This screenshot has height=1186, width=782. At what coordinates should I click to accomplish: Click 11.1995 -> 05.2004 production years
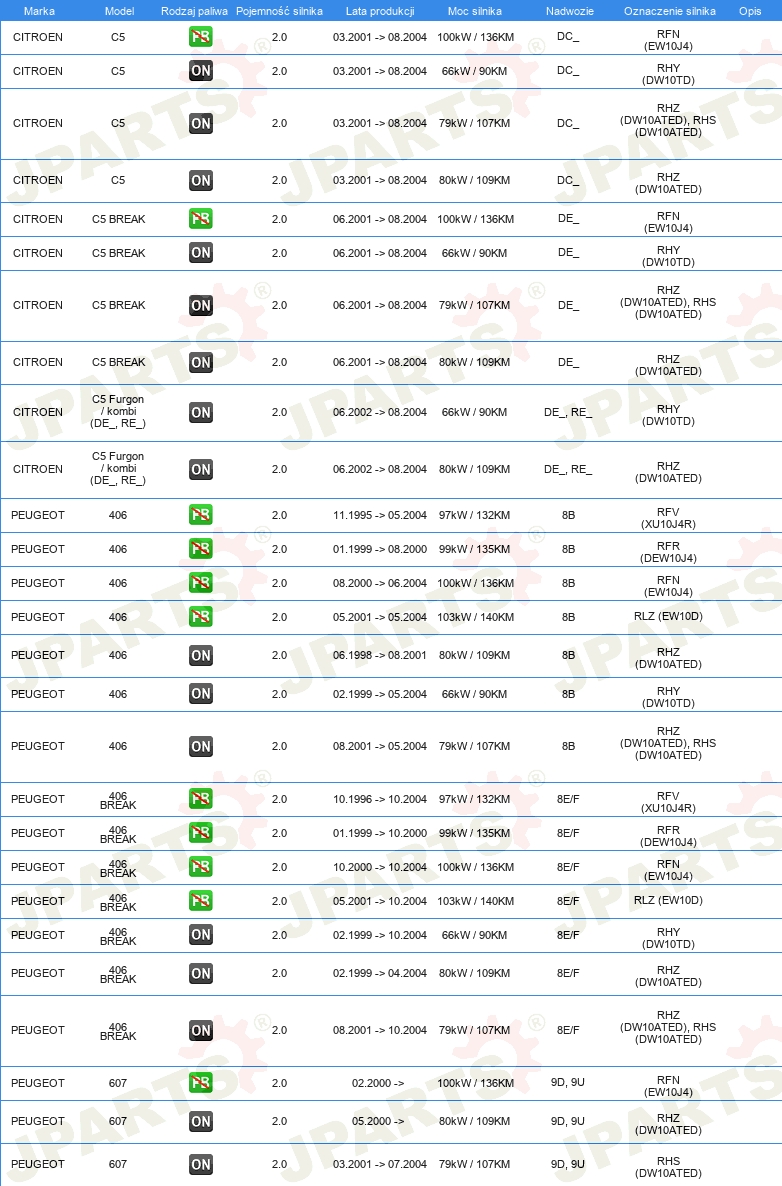point(380,515)
